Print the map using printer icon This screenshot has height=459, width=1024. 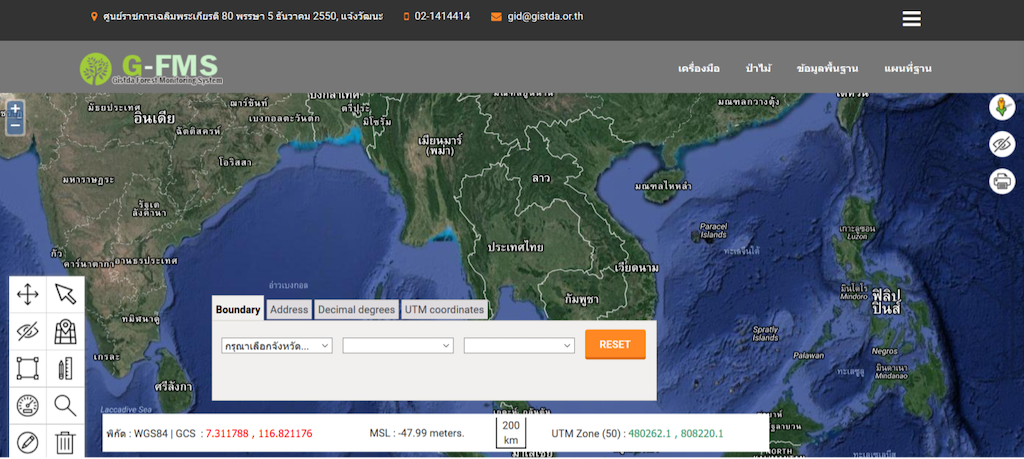click(x=1001, y=181)
